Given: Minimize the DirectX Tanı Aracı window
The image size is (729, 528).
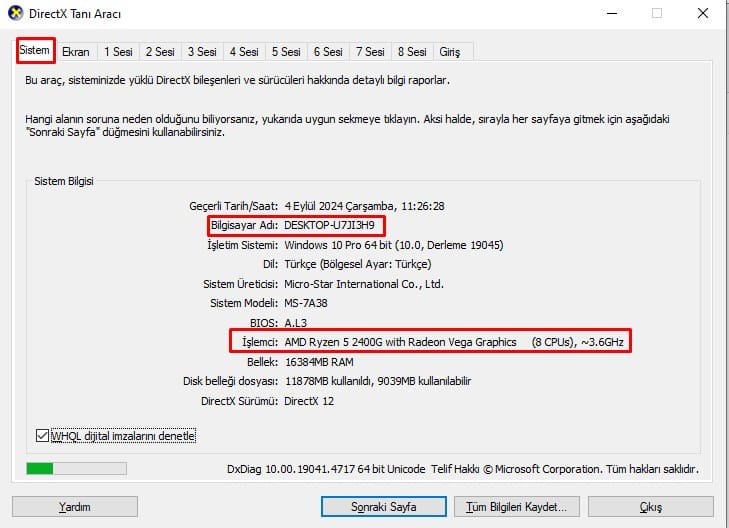Looking at the screenshot, I should [611, 14].
